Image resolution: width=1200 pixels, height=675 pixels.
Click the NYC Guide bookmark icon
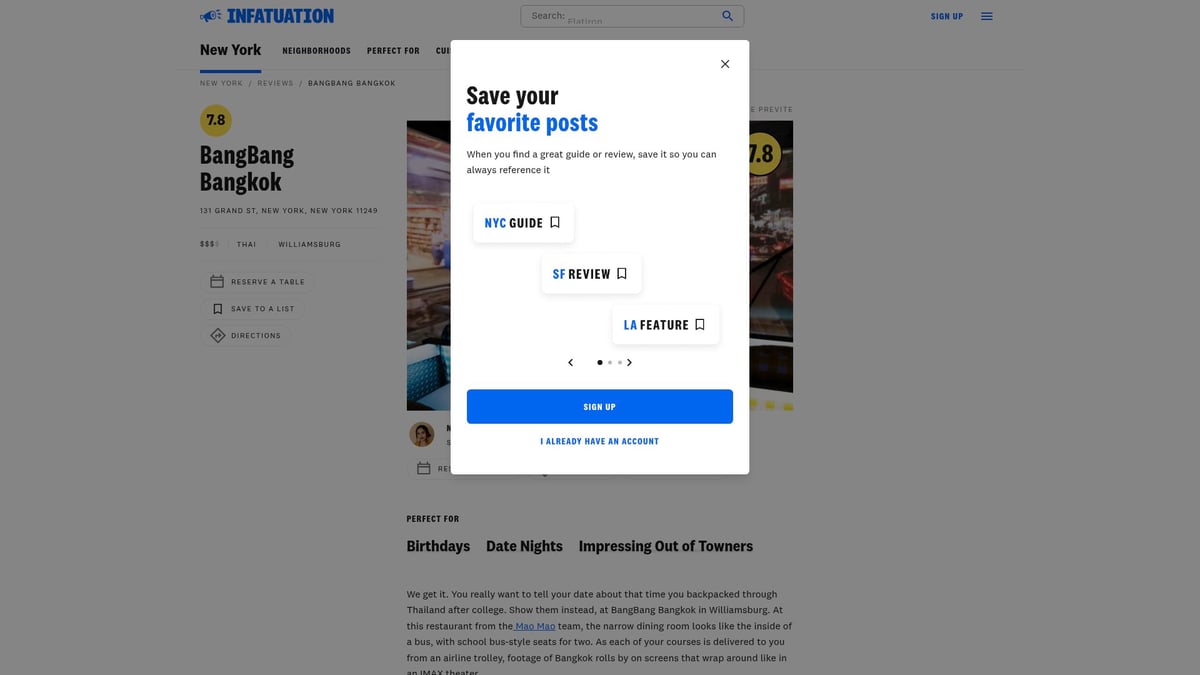555,222
